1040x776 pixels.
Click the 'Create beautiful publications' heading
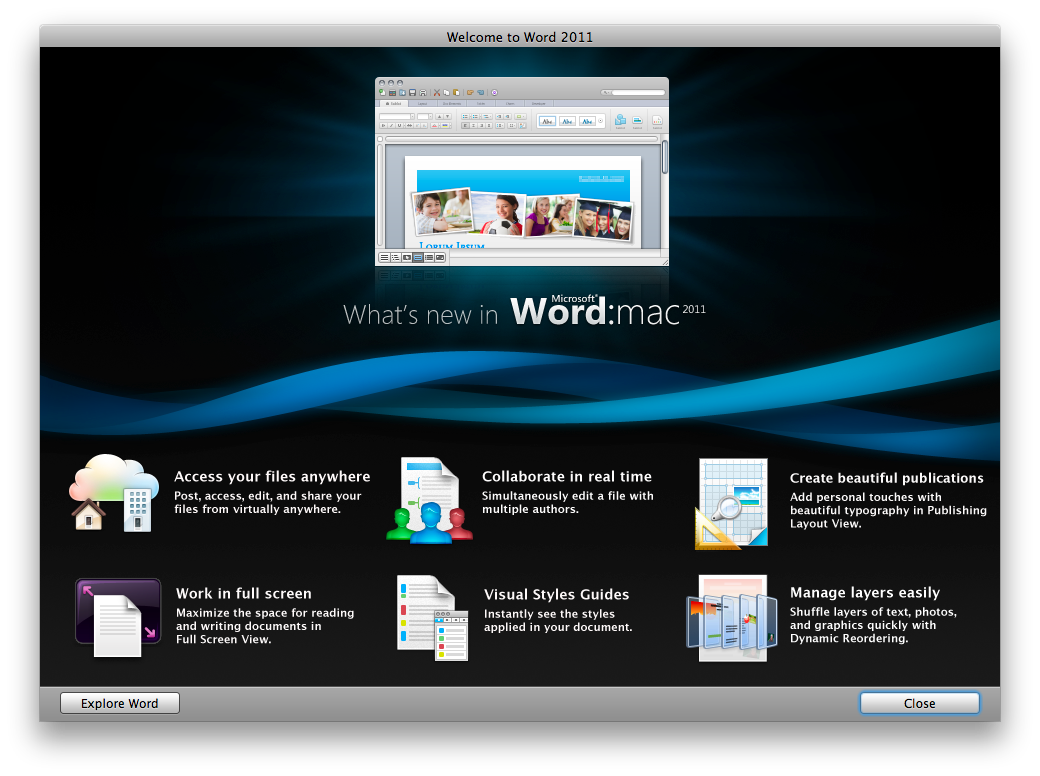(x=886, y=478)
